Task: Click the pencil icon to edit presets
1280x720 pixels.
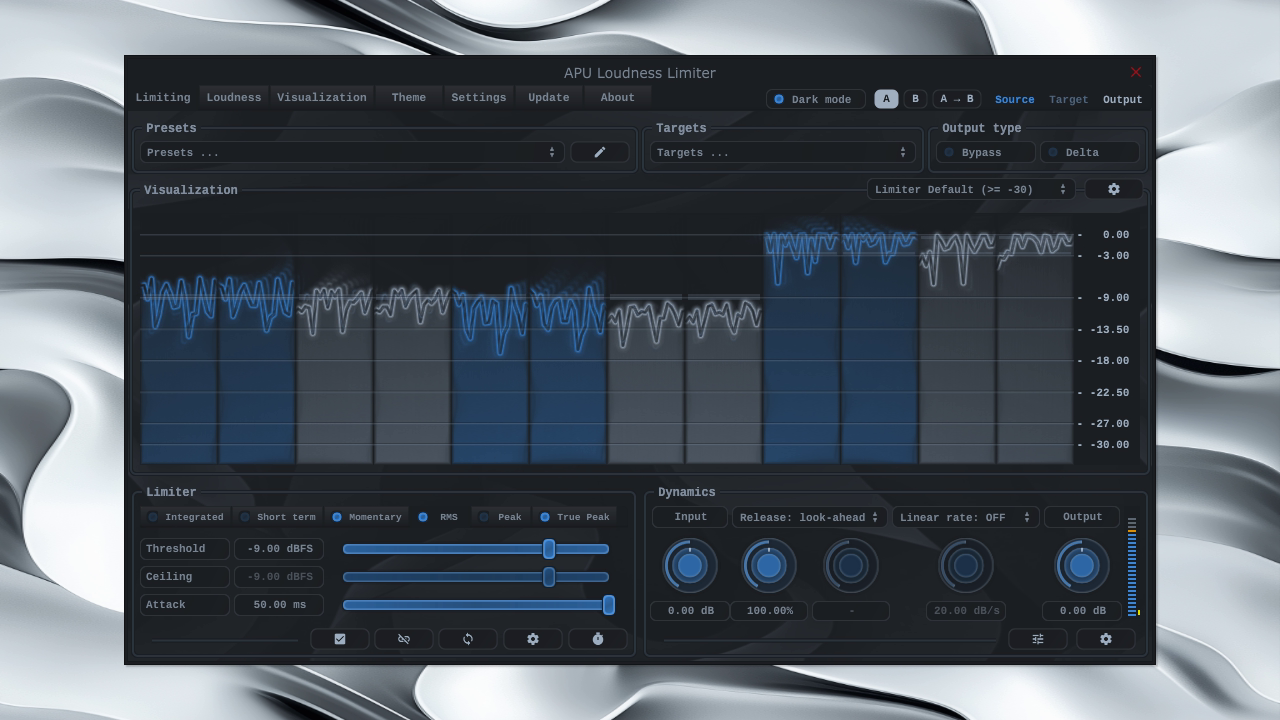Action: [599, 151]
